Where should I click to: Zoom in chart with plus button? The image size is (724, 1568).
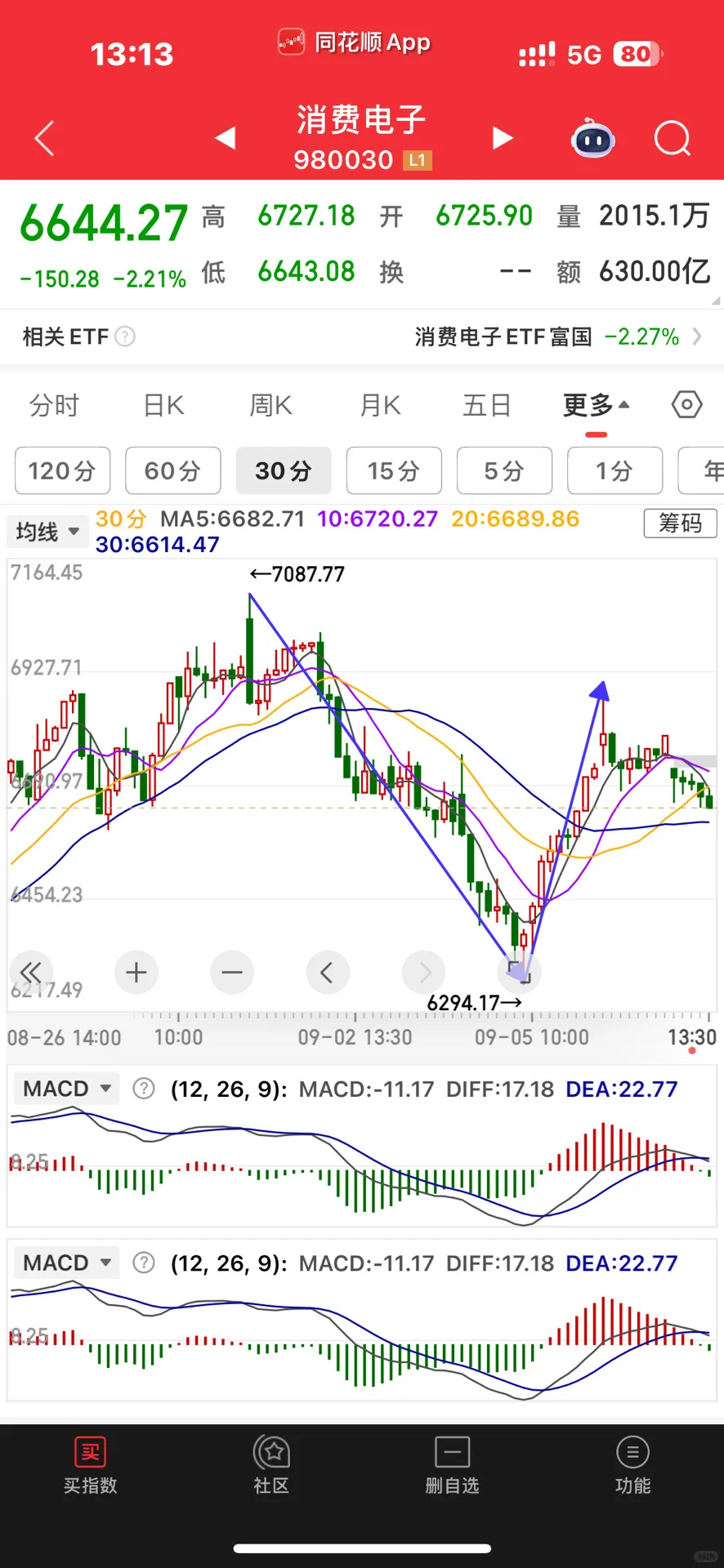pos(136,973)
